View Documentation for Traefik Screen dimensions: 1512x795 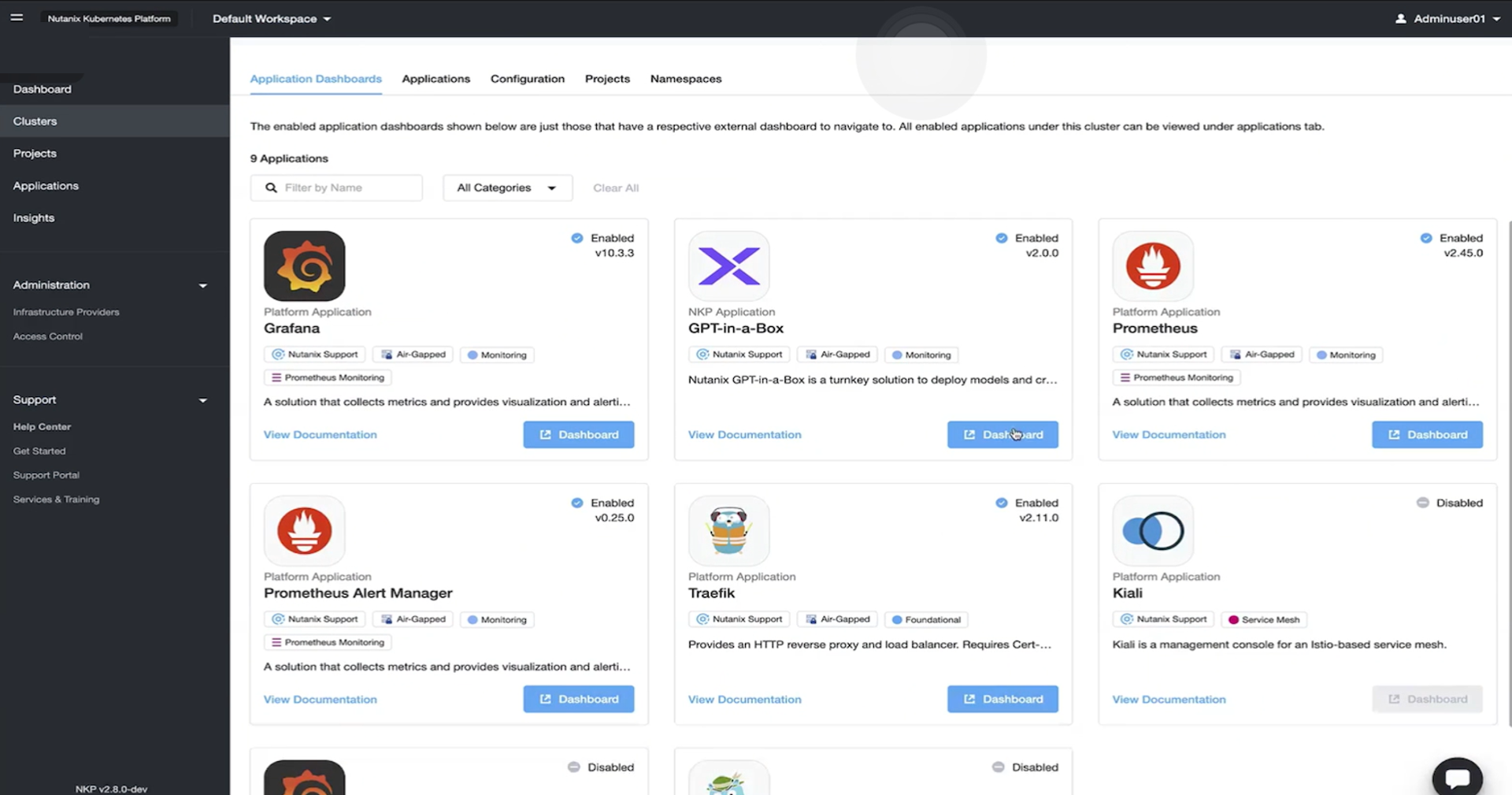coord(745,700)
